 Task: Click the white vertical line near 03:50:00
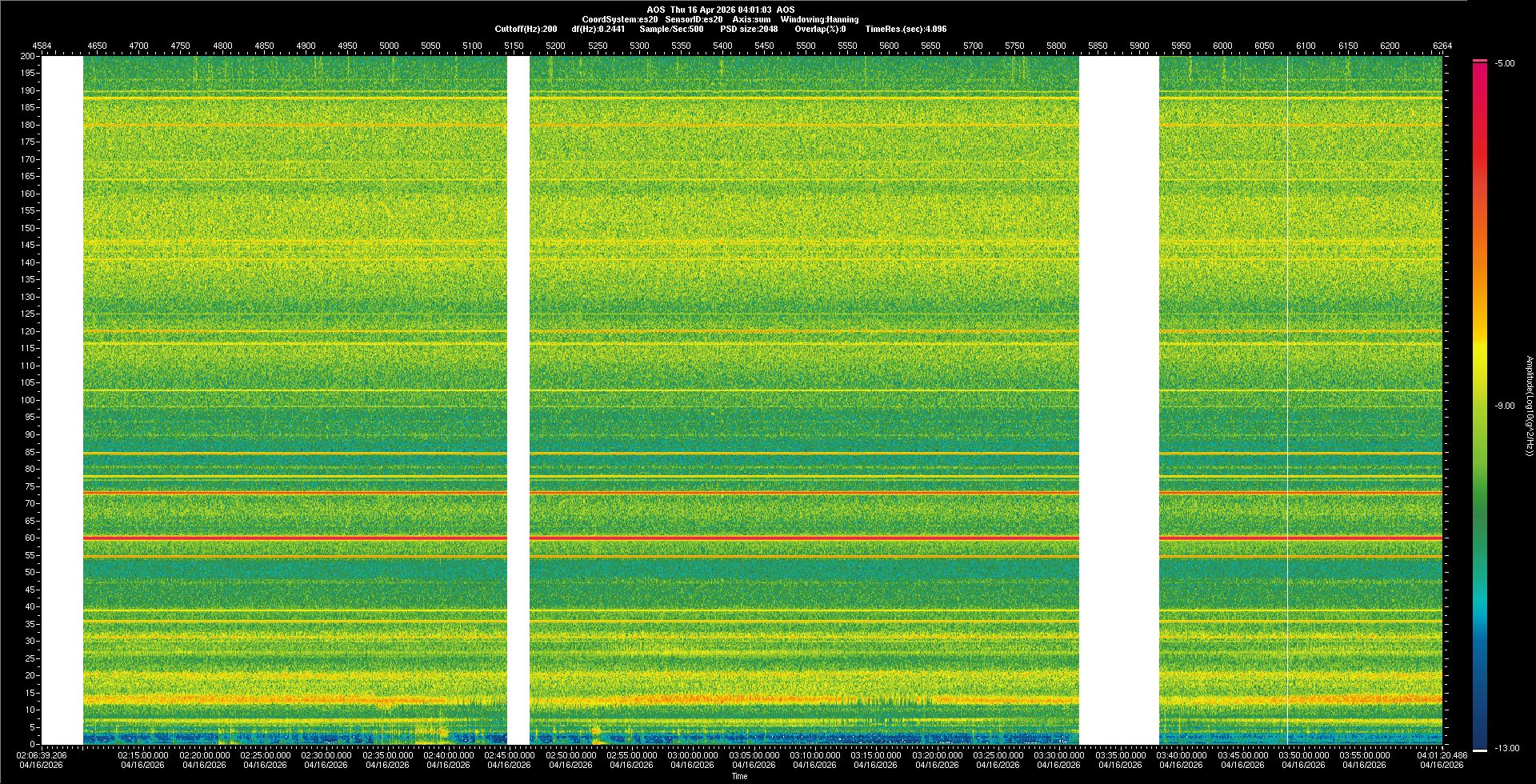[x=1287, y=400]
